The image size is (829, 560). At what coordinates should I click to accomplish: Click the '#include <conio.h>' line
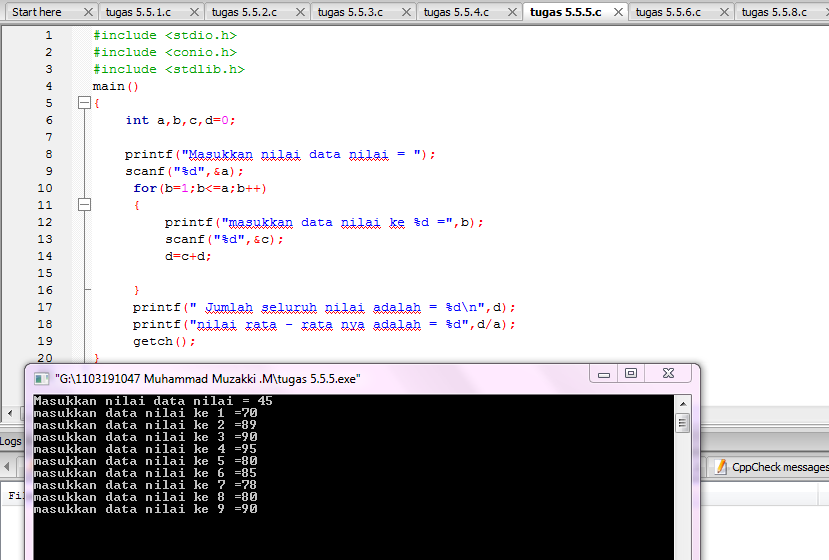point(165,52)
